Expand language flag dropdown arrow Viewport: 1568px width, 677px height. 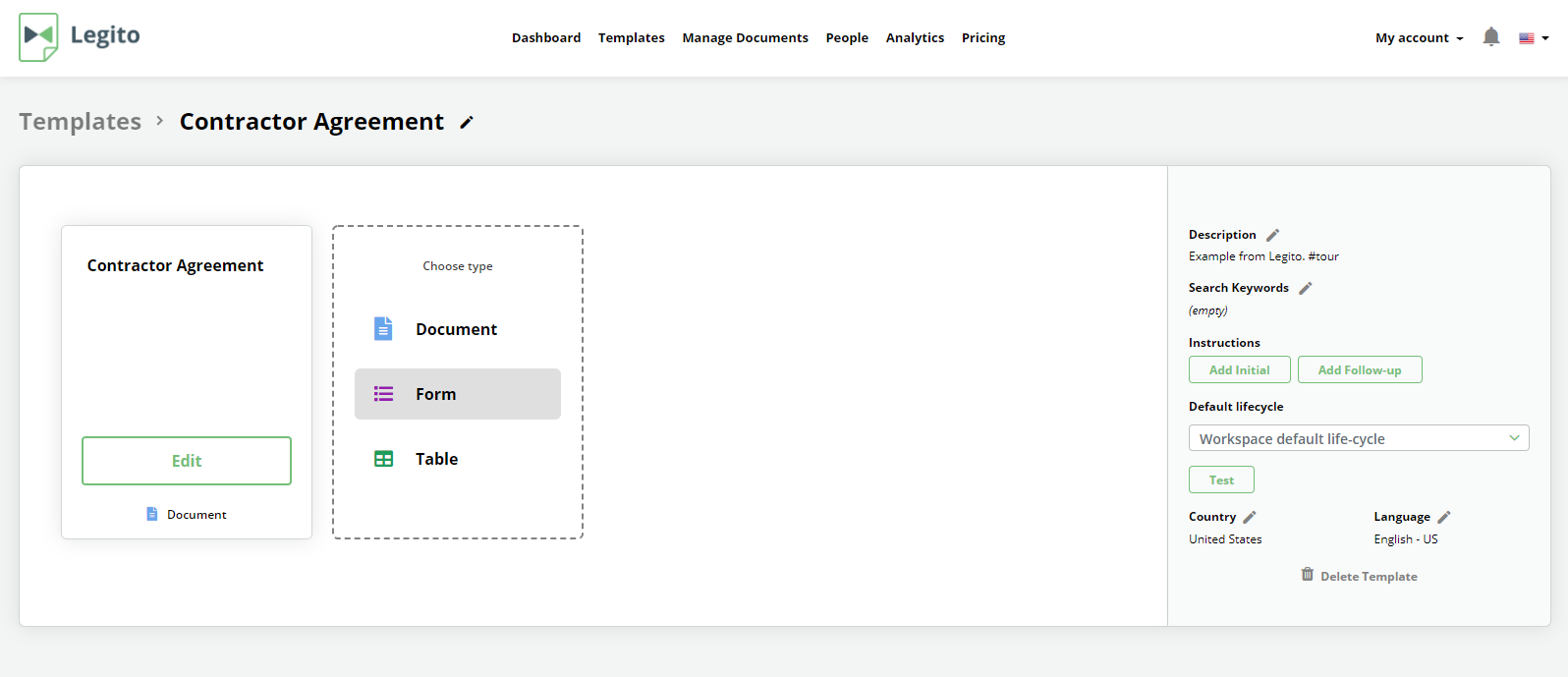click(x=1545, y=38)
